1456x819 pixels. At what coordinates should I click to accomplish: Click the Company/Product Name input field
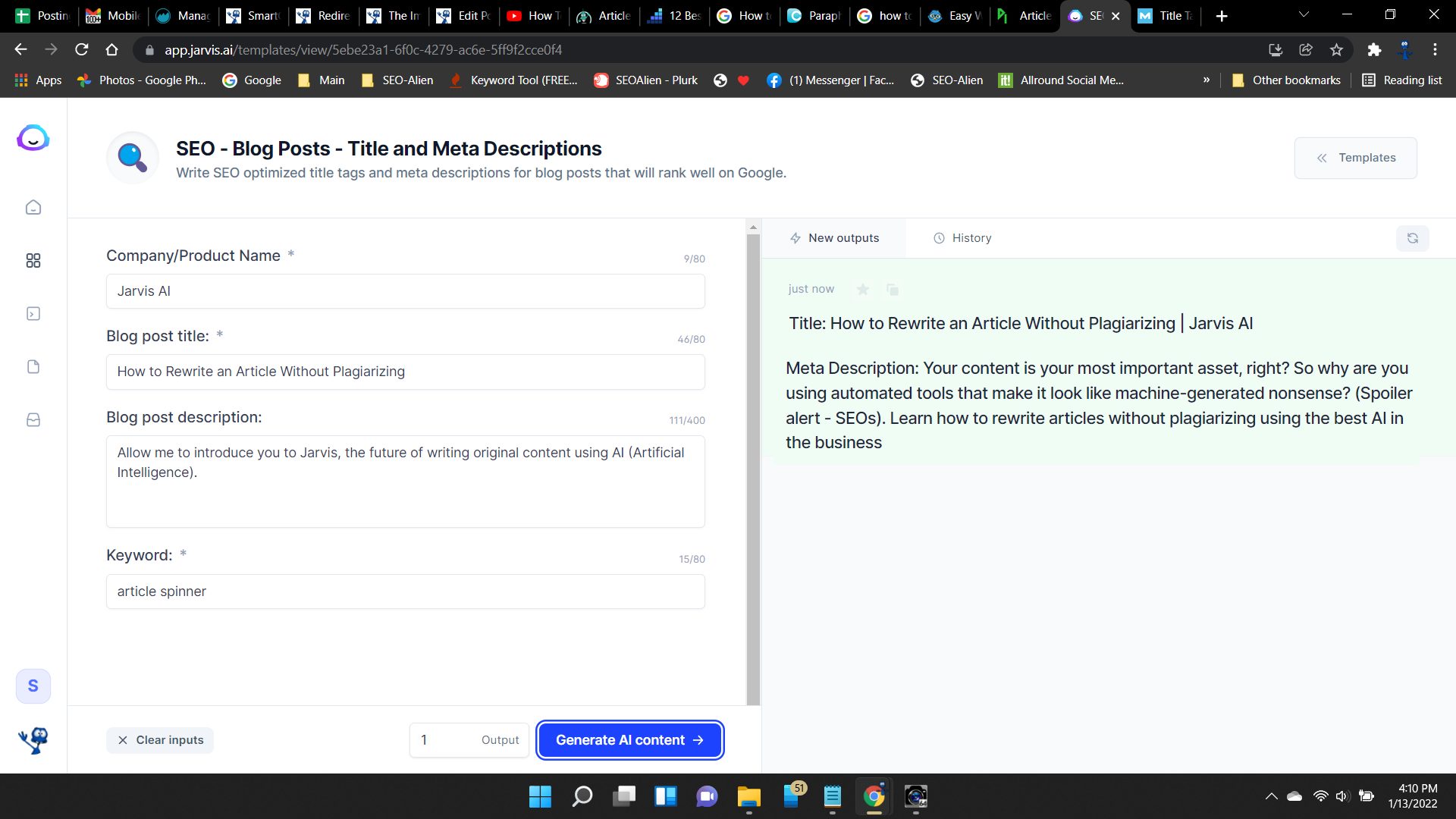(x=406, y=291)
